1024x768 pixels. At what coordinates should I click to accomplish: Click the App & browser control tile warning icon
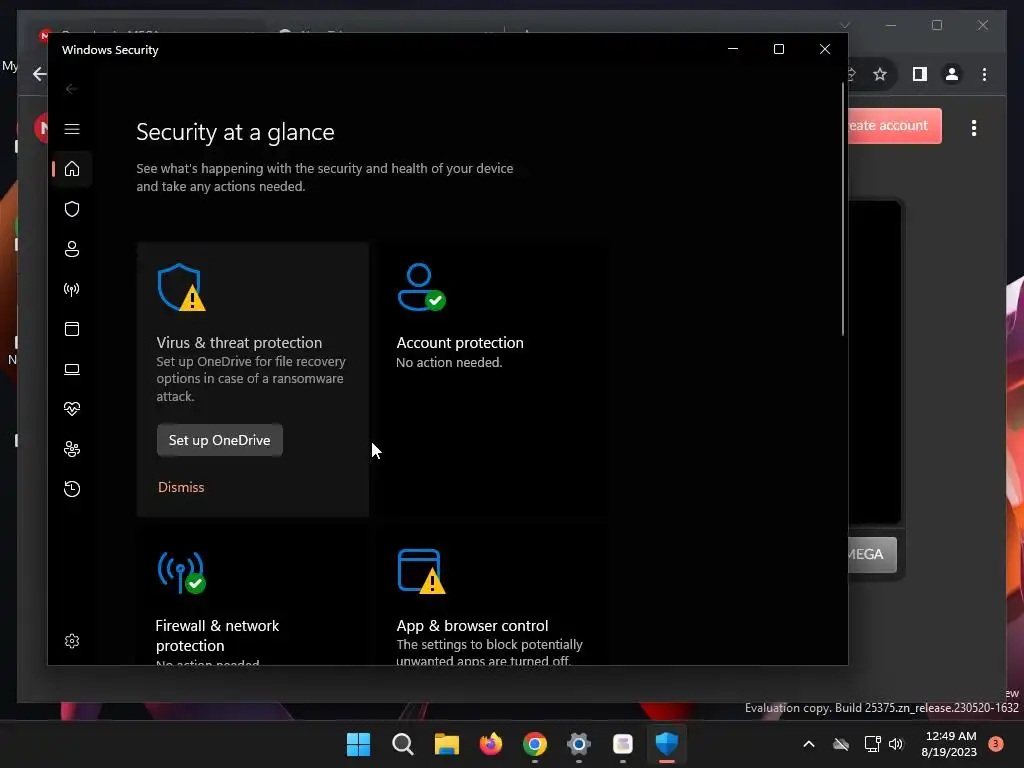tap(421, 571)
